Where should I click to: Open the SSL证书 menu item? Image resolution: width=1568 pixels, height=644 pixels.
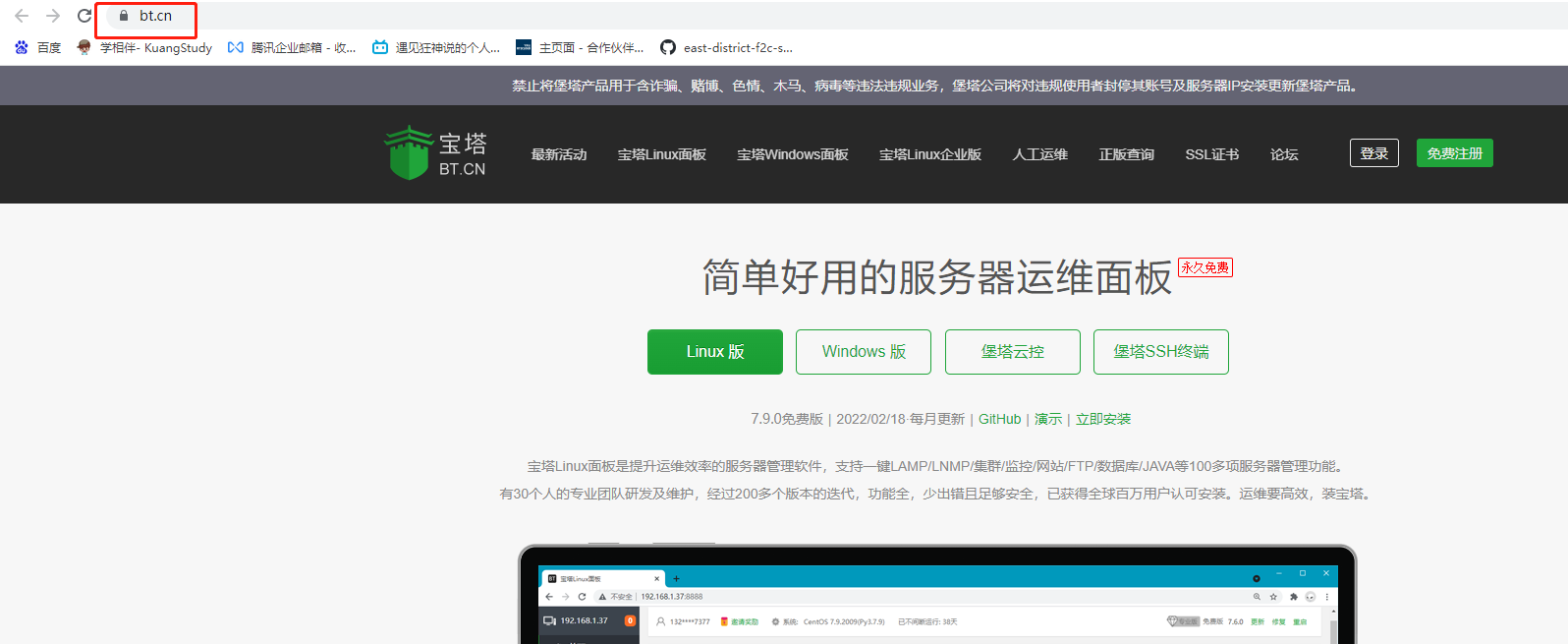[1212, 154]
